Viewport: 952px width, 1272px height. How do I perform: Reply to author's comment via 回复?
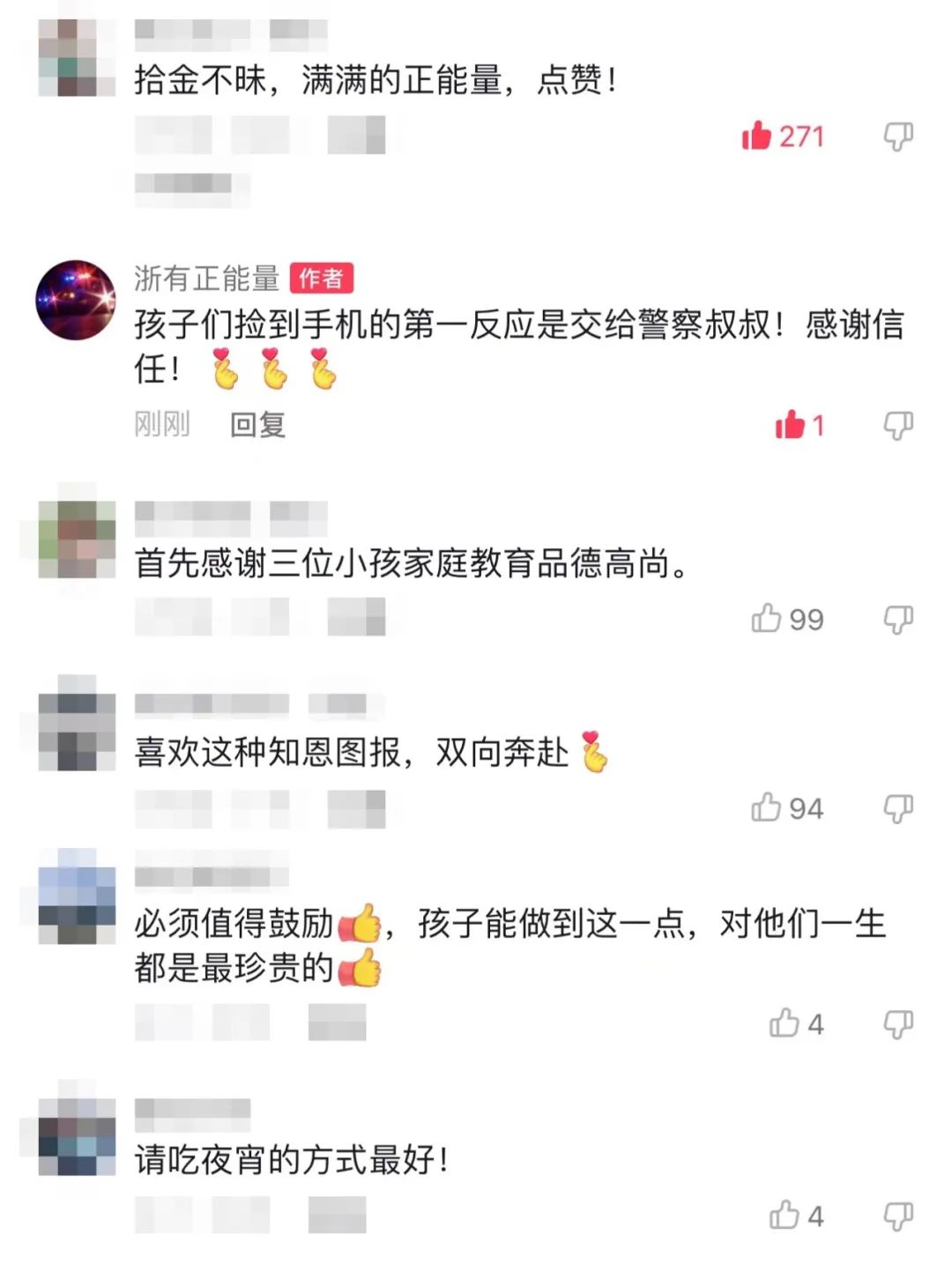257,425
